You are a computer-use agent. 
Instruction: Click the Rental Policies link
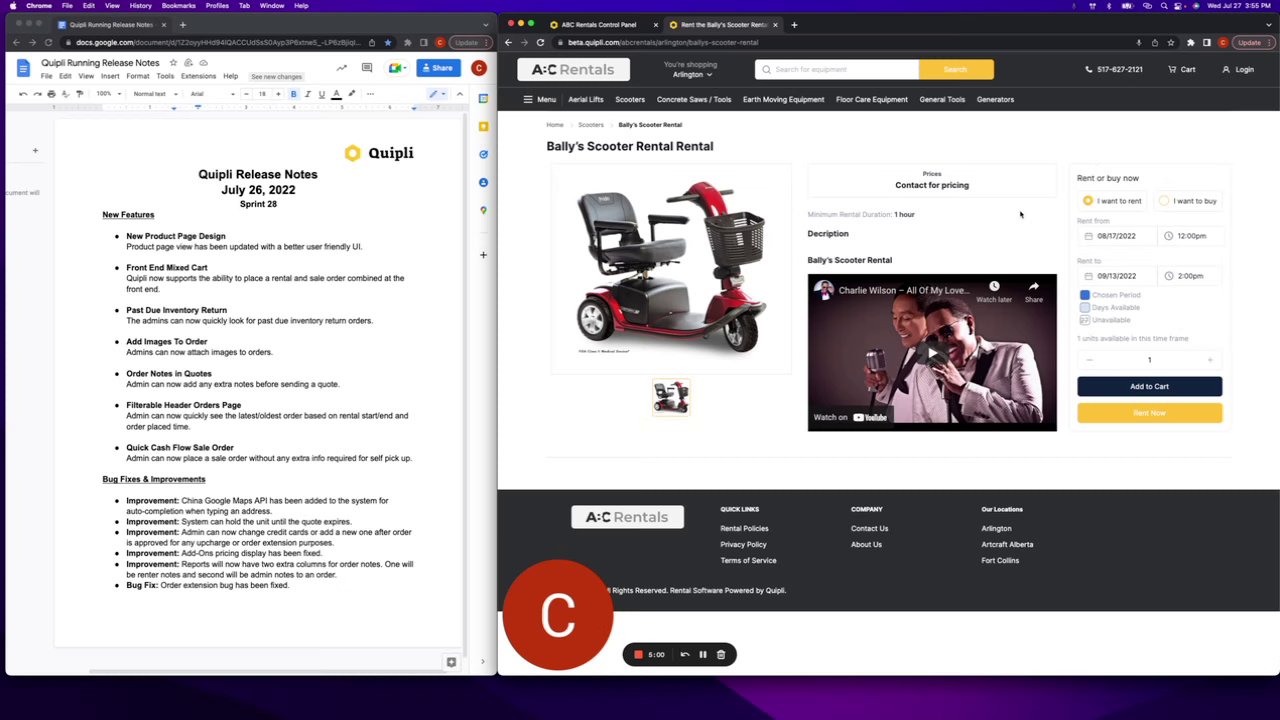pos(744,528)
